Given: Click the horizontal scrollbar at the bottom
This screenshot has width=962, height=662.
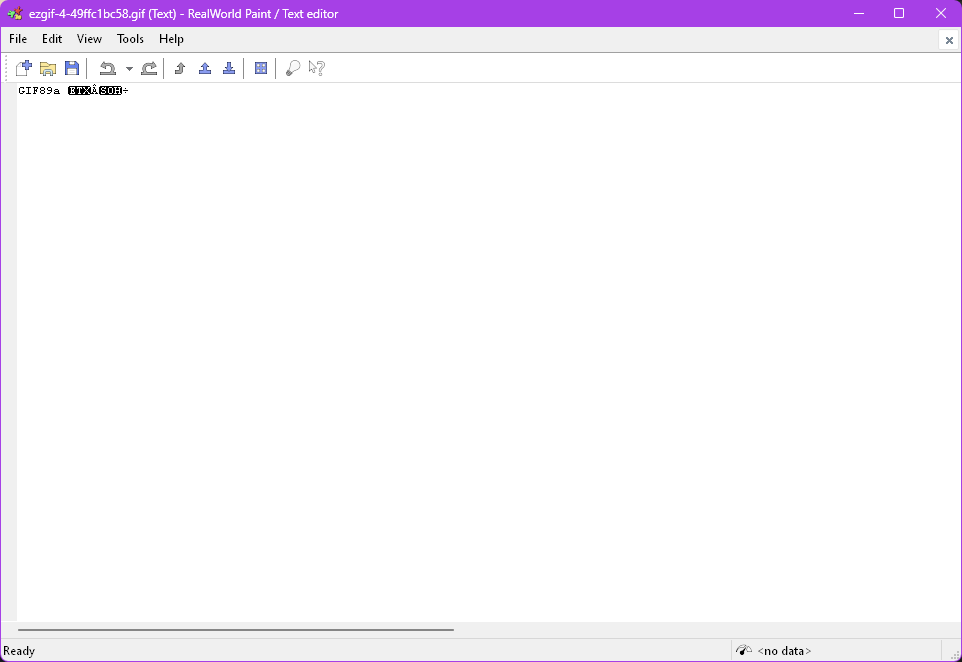Looking at the screenshot, I should pos(236,630).
